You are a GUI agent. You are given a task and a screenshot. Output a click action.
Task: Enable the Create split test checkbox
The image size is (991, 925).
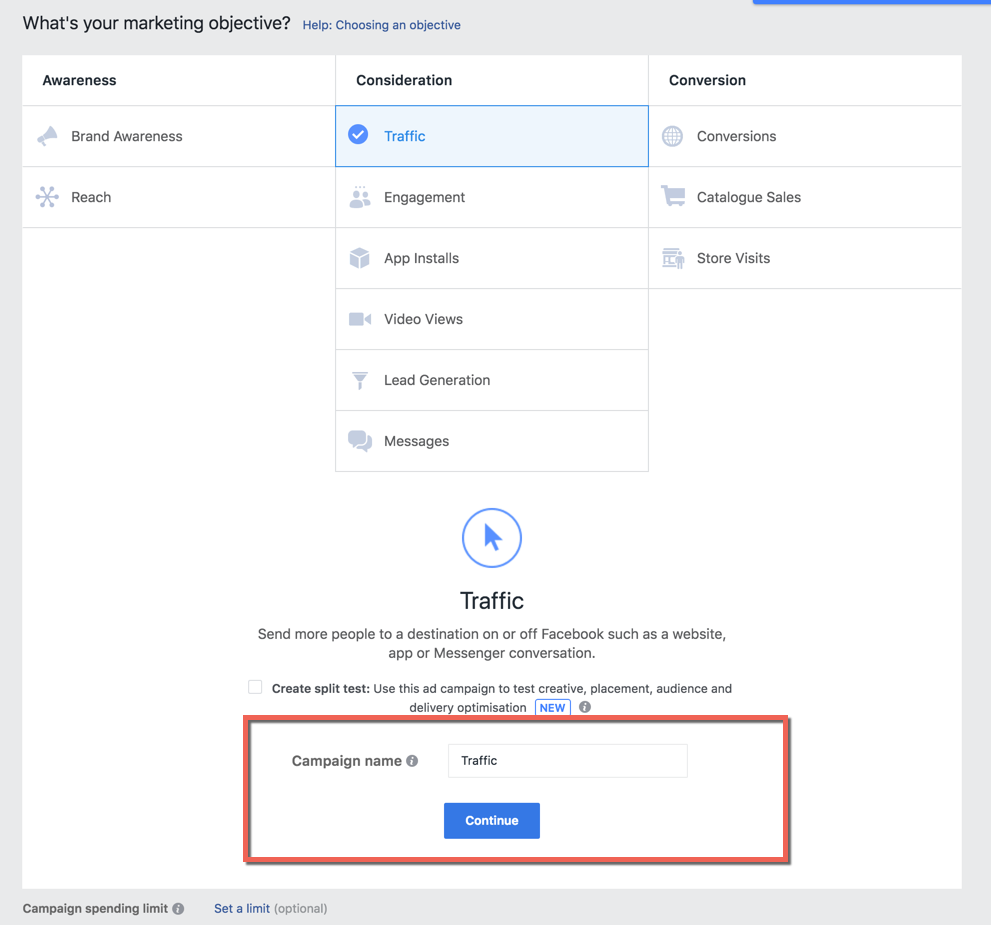255,687
